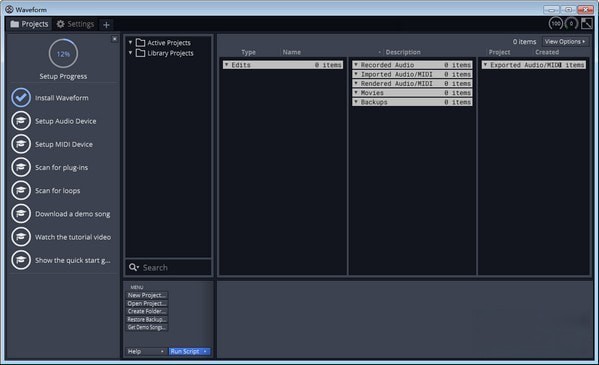Click the Restore Backup... button
The height and width of the screenshot is (365, 599).
147,320
